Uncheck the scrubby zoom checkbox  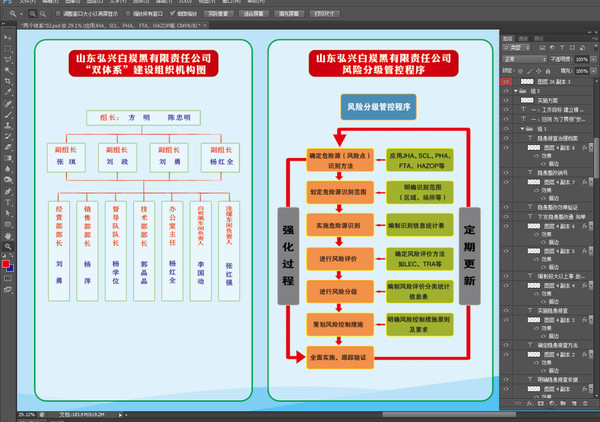tap(173, 13)
